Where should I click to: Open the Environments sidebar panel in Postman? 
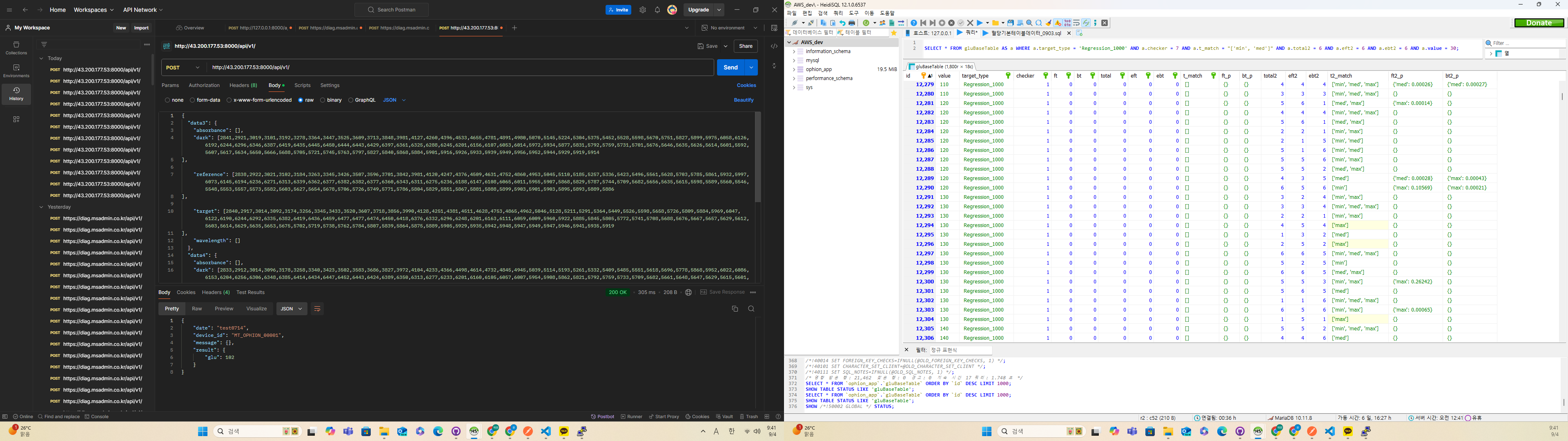16,71
